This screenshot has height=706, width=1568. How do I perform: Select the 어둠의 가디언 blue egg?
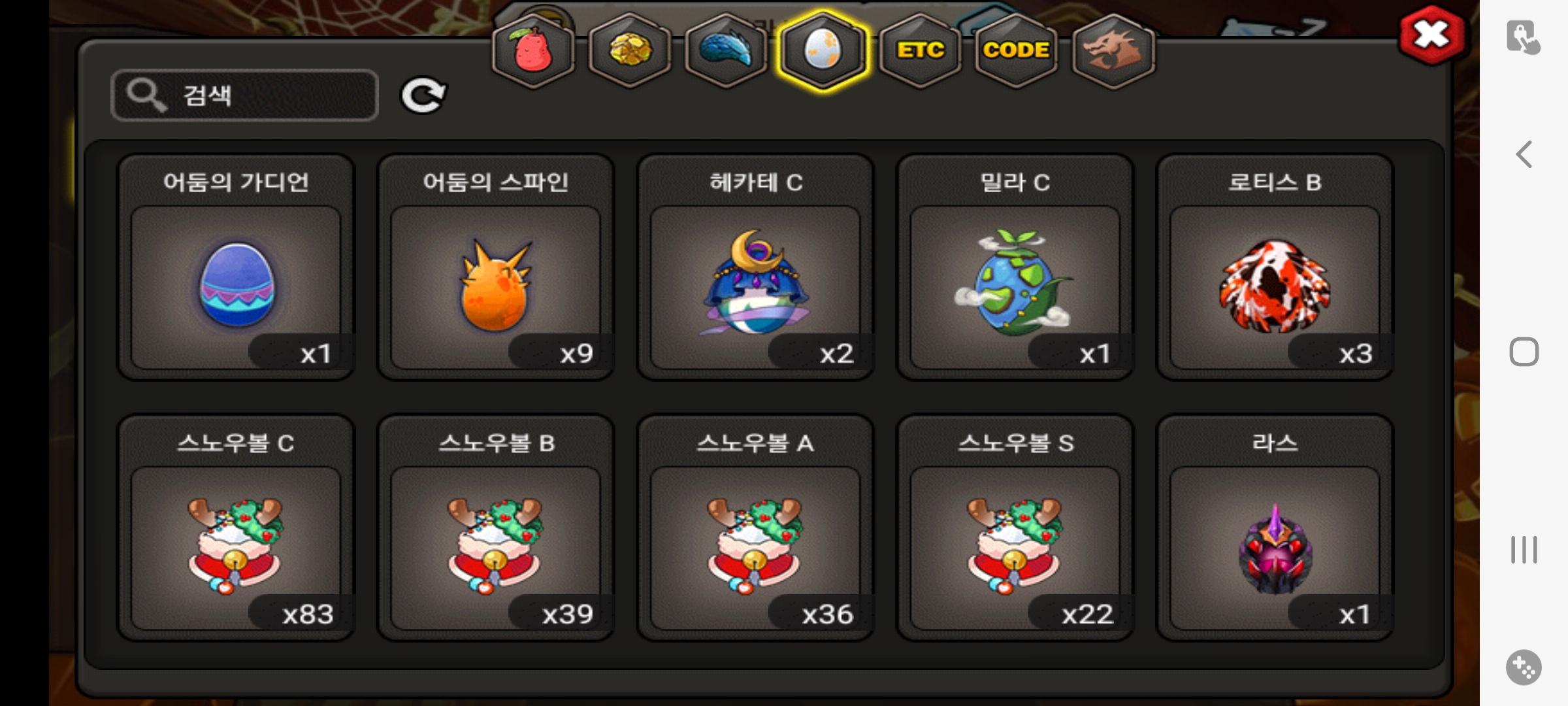(x=236, y=267)
